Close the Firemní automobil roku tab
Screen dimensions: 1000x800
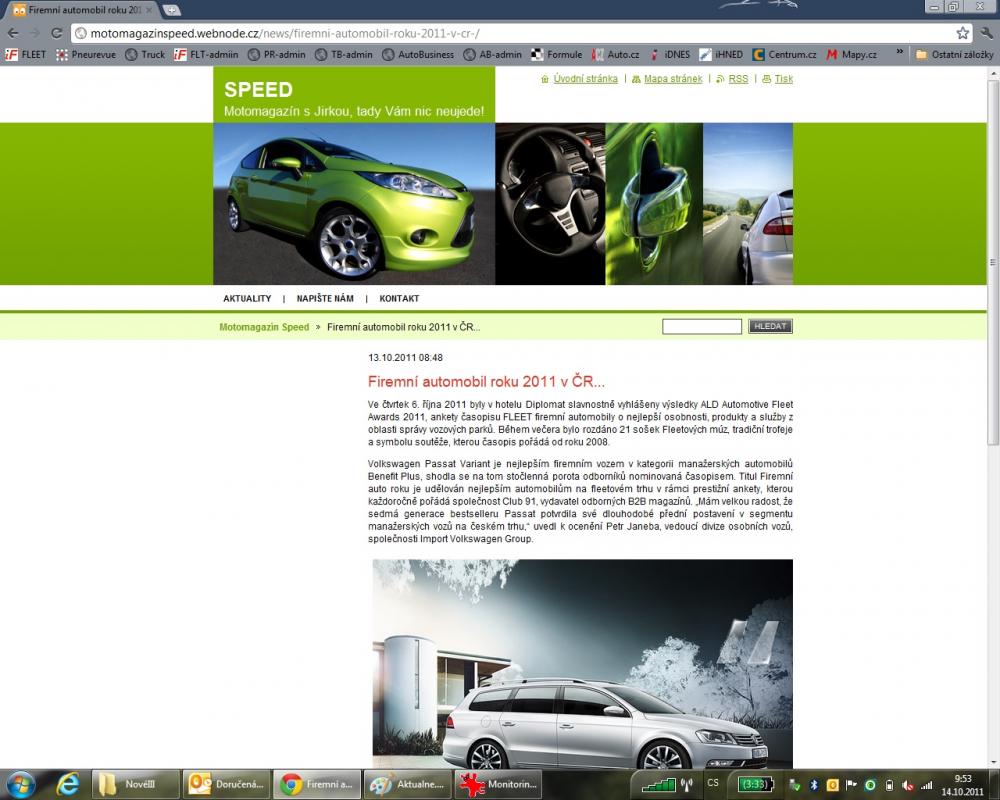point(151,10)
